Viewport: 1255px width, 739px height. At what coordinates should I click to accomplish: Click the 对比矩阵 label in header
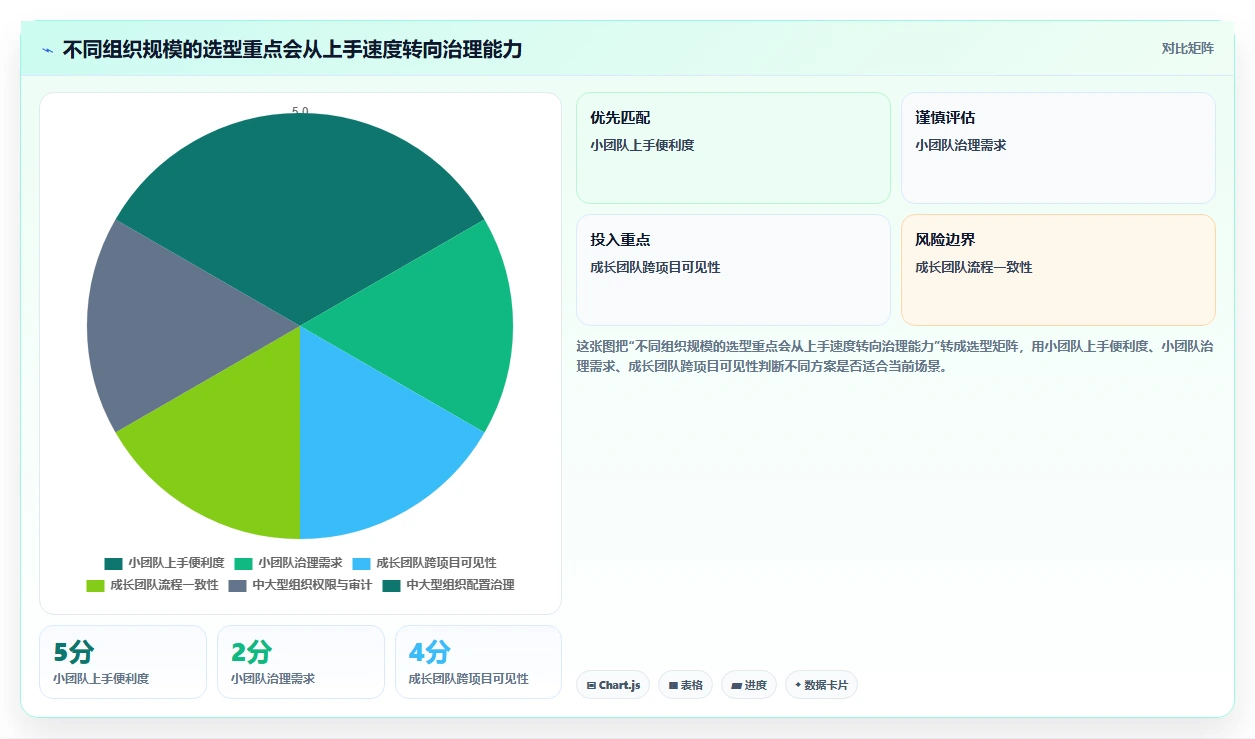1188,48
